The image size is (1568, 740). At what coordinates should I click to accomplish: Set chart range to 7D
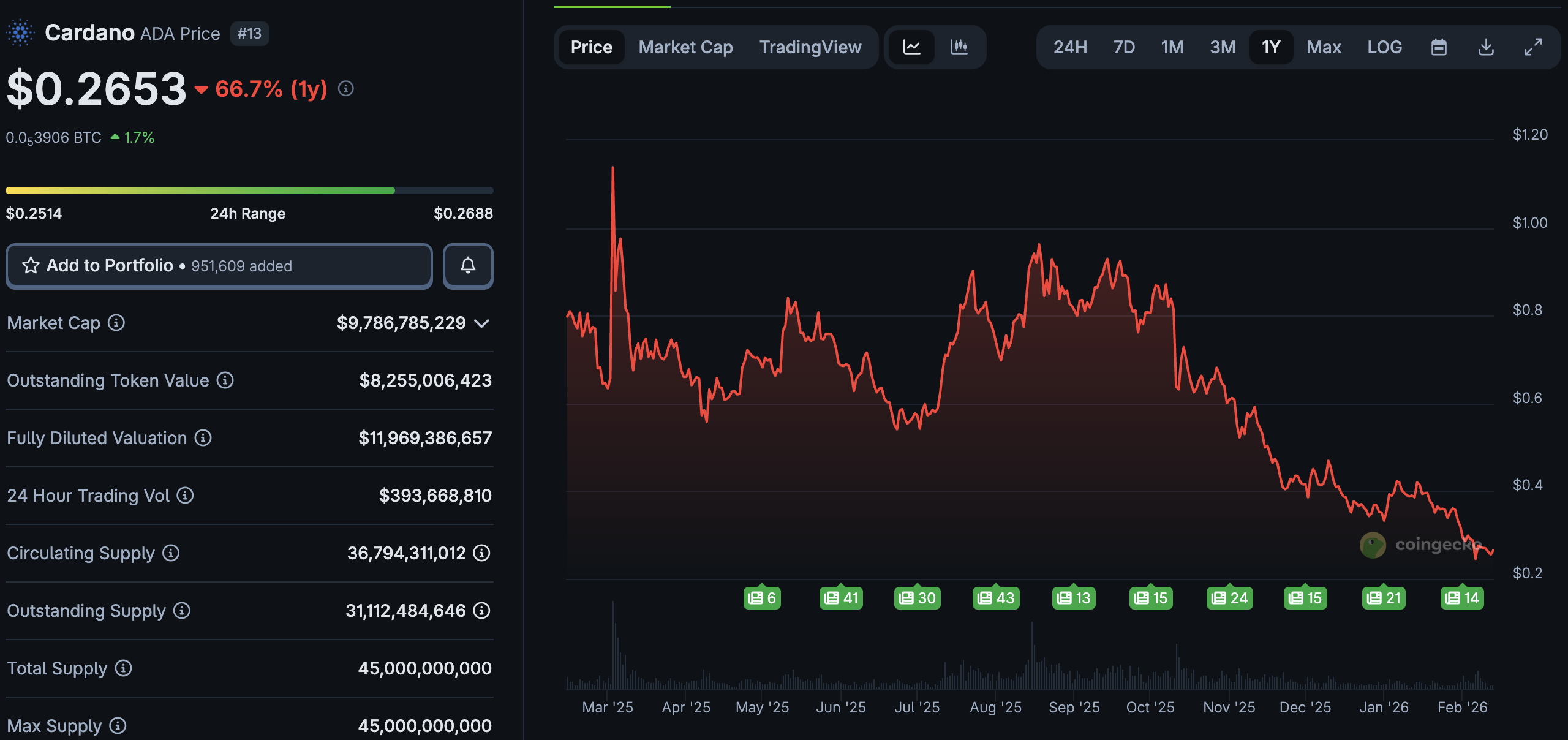pyautogui.click(x=1124, y=47)
